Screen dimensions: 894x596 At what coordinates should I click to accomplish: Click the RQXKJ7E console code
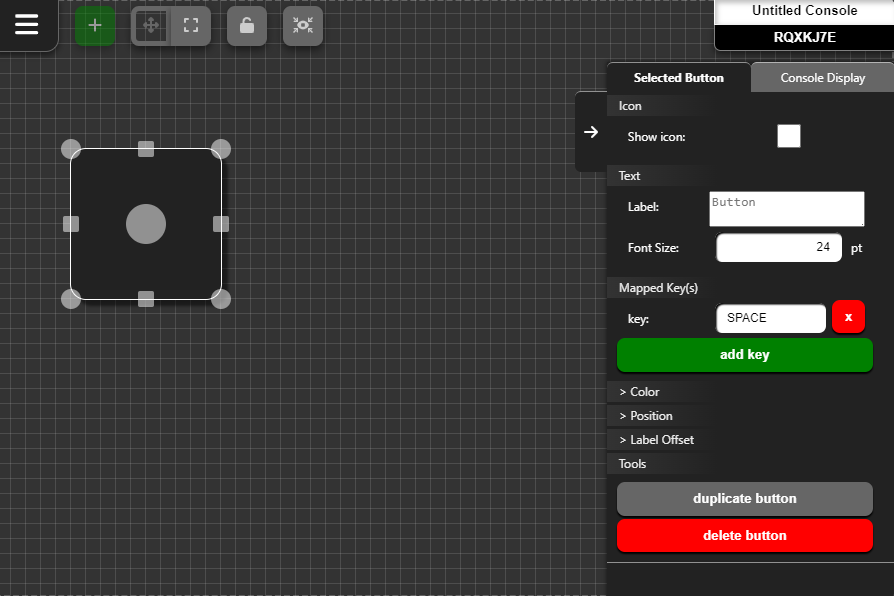804,37
